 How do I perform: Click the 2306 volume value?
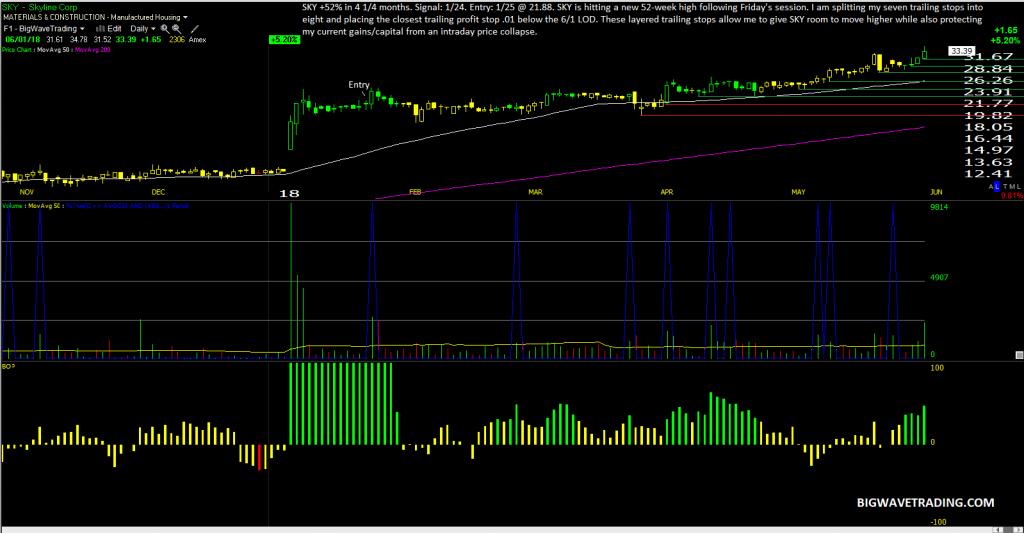click(x=177, y=40)
